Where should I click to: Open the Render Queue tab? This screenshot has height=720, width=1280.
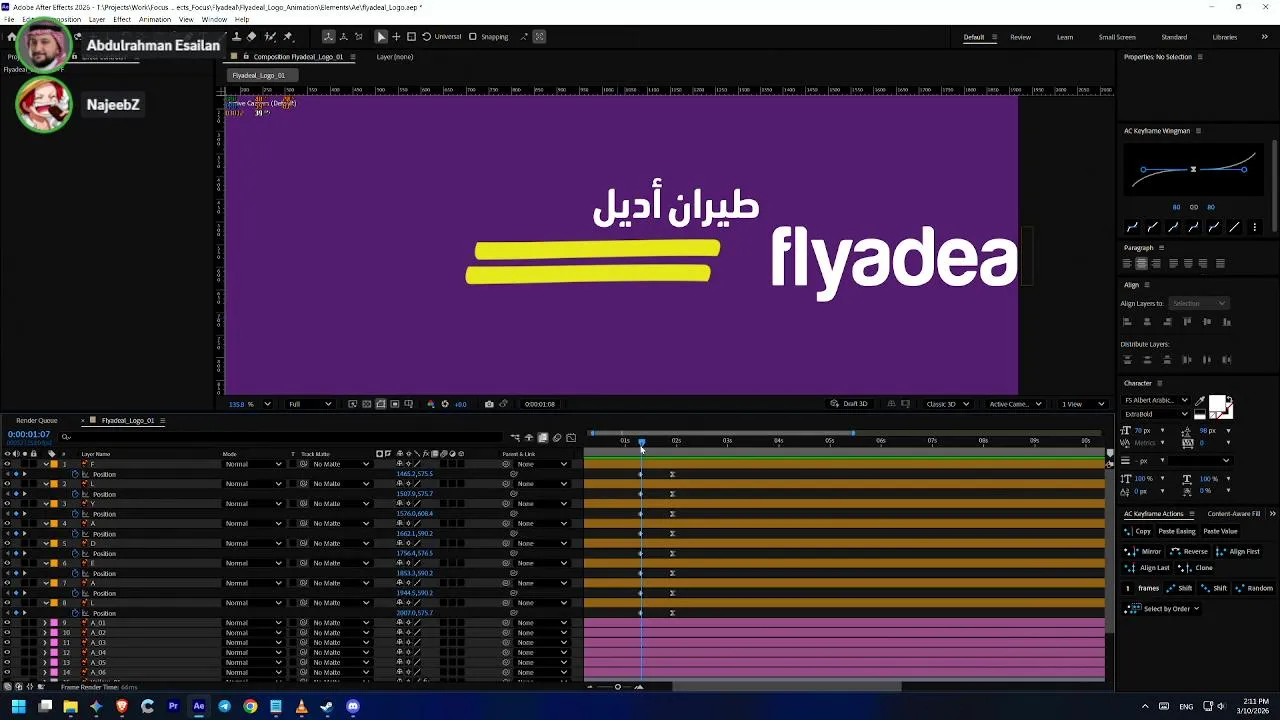coord(37,421)
